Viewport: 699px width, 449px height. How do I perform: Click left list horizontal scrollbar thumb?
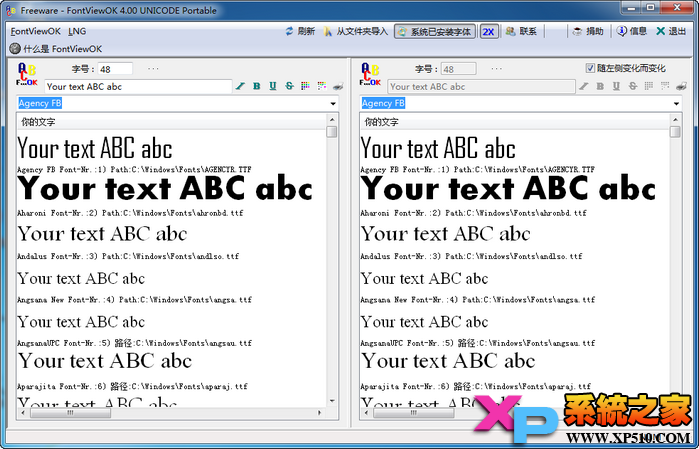pyautogui.click(x=70, y=413)
